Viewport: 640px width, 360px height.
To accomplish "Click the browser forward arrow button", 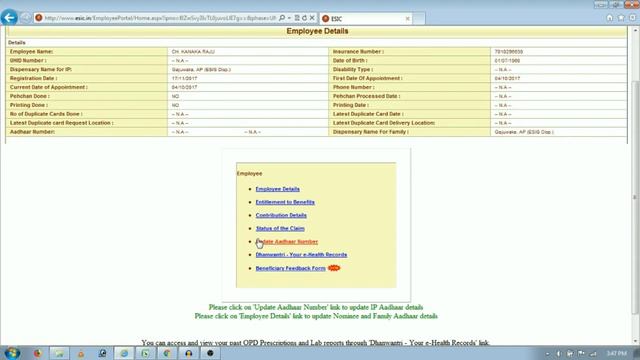I will coord(25,18).
